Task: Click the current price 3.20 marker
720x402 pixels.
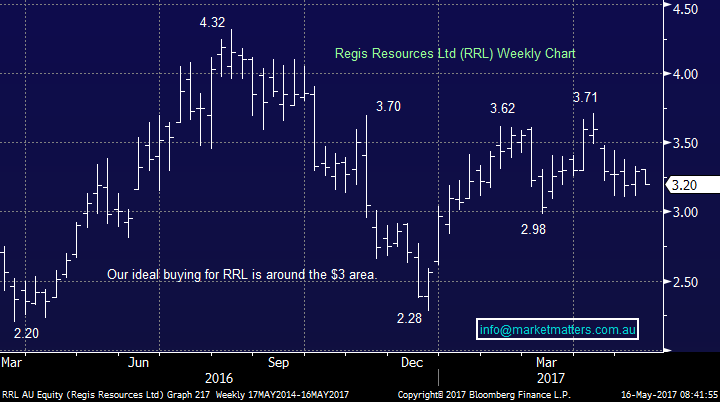Action: click(x=692, y=185)
